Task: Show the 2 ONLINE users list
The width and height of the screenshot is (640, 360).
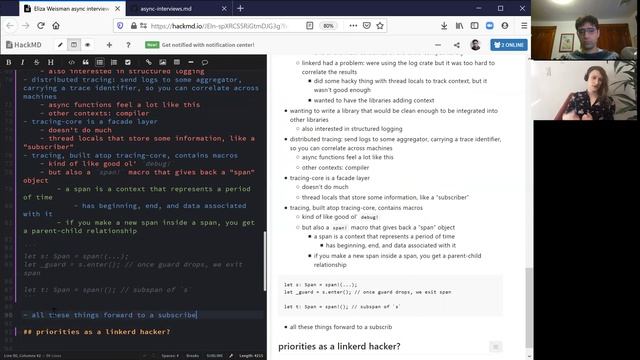Action: [509, 45]
